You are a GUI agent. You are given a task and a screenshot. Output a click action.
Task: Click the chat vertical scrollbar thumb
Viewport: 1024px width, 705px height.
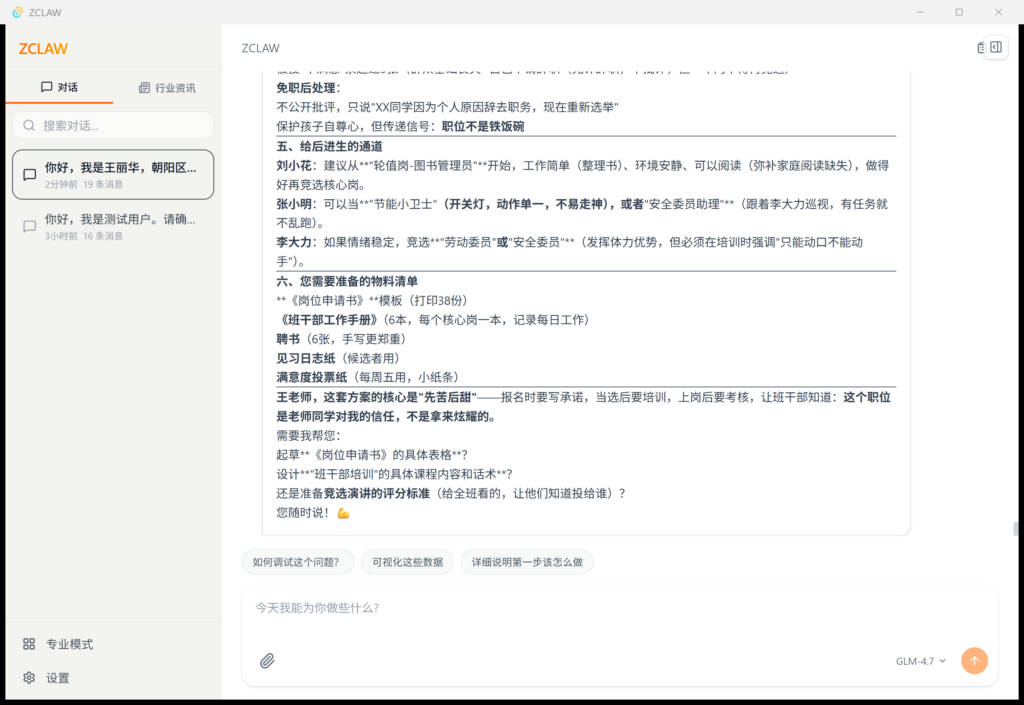pyautogui.click(x=1017, y=529)
